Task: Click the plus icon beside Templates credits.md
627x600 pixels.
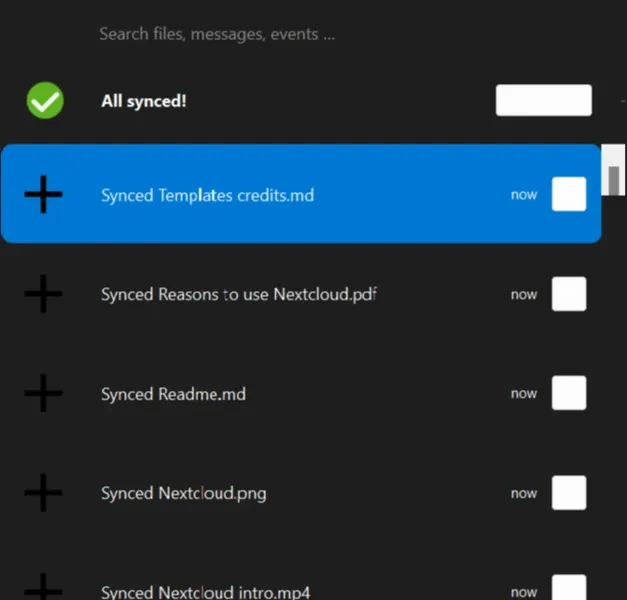Action: (43, 194)
